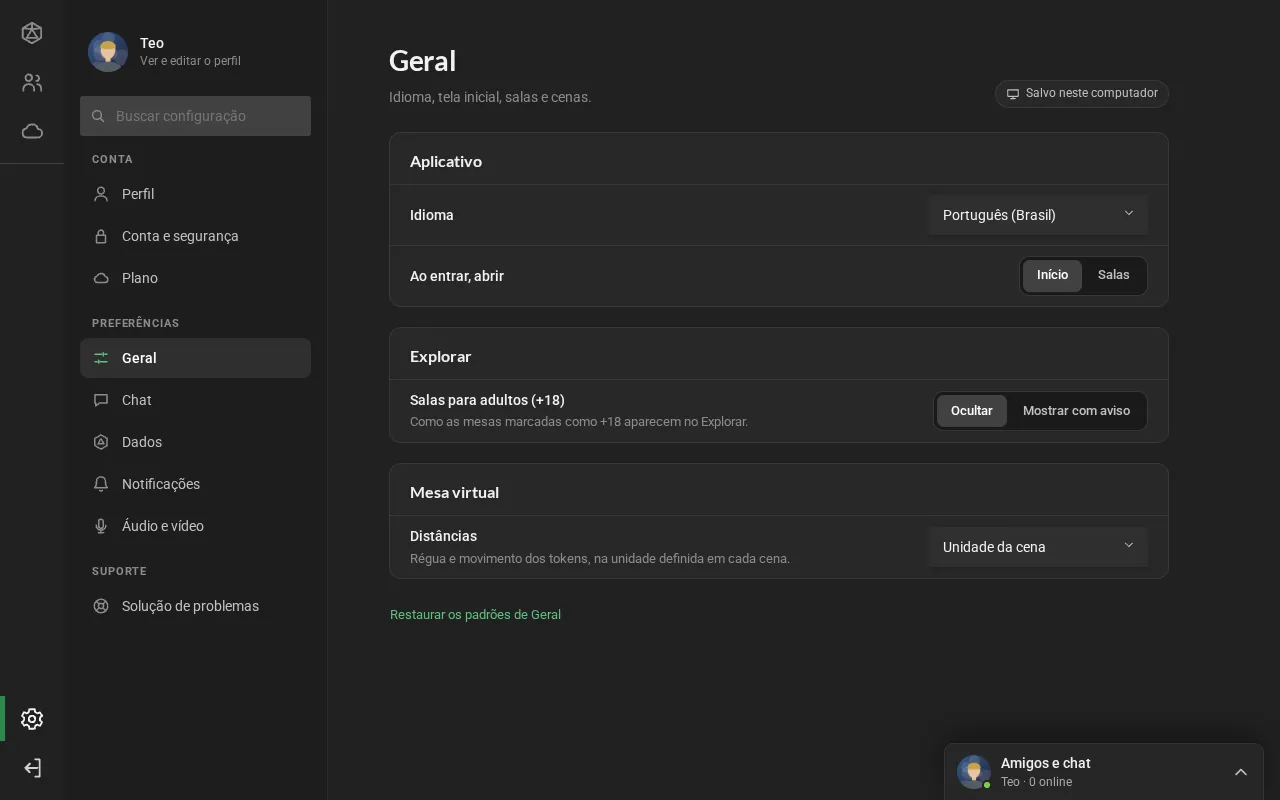Click the Áudio e vídeo microphone icon

(x=101, y=526)
